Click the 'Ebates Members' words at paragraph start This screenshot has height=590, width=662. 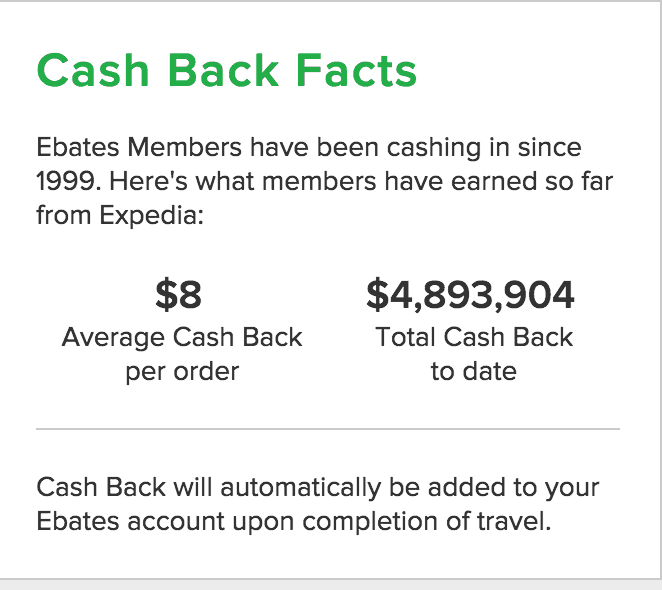(139, 147)
